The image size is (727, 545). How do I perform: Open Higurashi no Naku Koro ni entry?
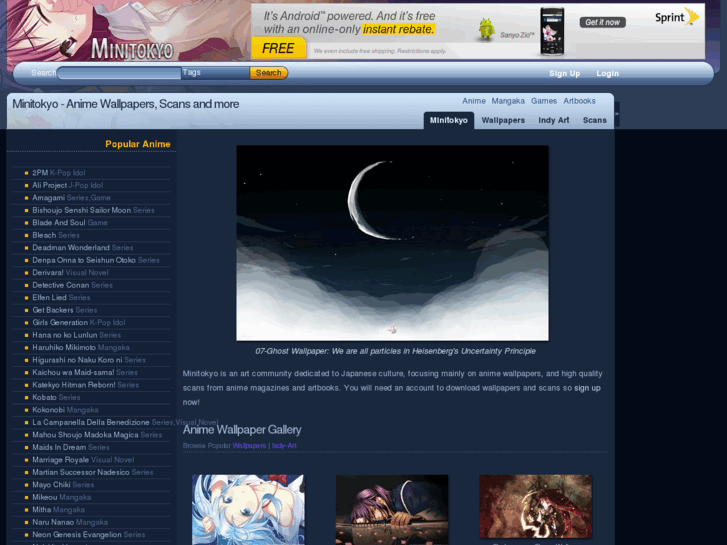[77, 360]
